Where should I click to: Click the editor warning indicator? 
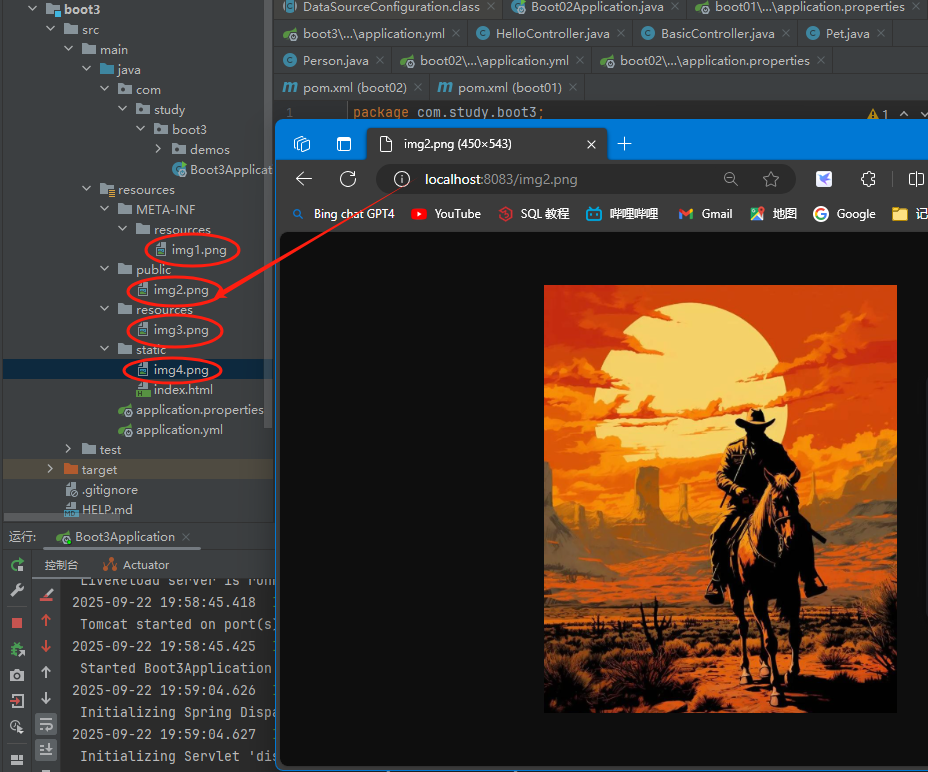coord(878,114)
